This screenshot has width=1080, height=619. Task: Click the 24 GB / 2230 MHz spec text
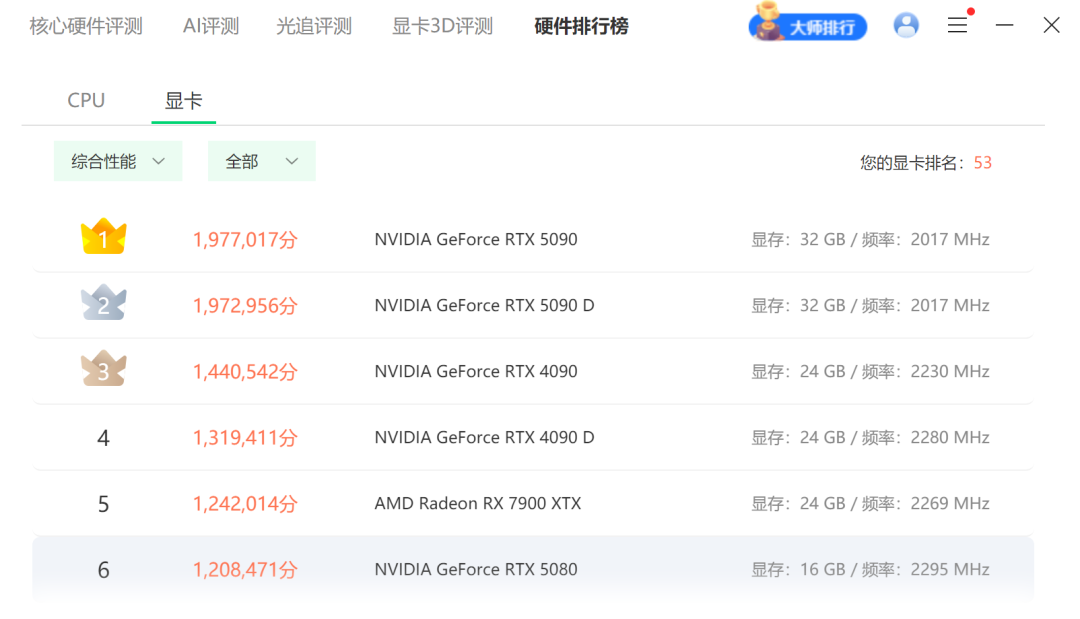pos(870,372)
